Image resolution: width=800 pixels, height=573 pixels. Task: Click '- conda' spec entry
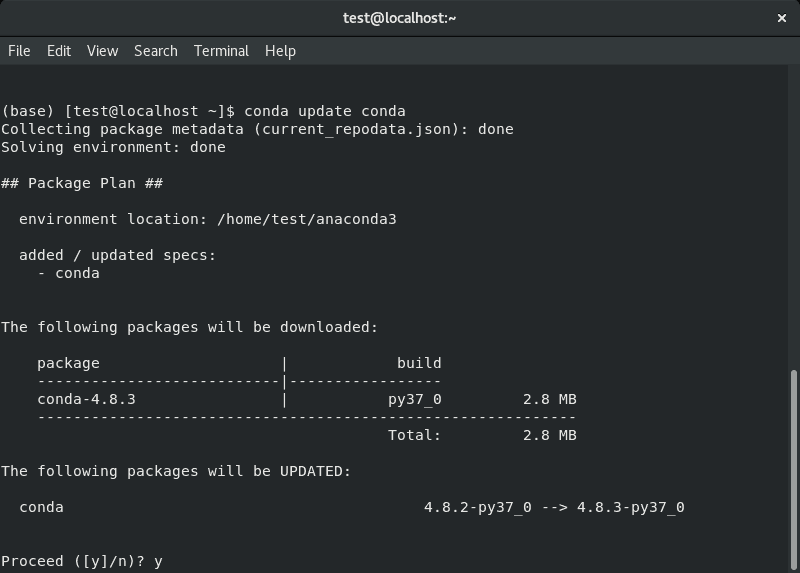point(68,273)
